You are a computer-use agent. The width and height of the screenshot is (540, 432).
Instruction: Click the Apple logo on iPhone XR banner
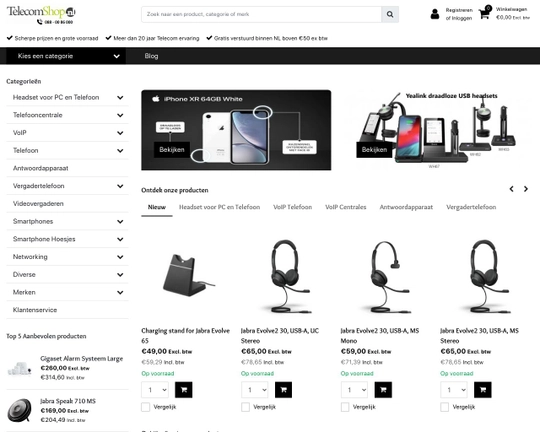156,99
